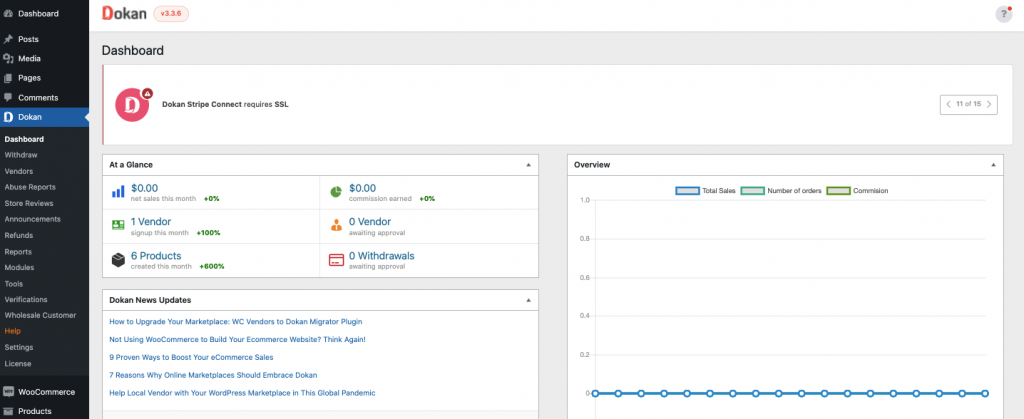The height and width of the screenshot is (419, 1024).
Task: Toggle Total Sales legend in chart
Action: point(705,191)
